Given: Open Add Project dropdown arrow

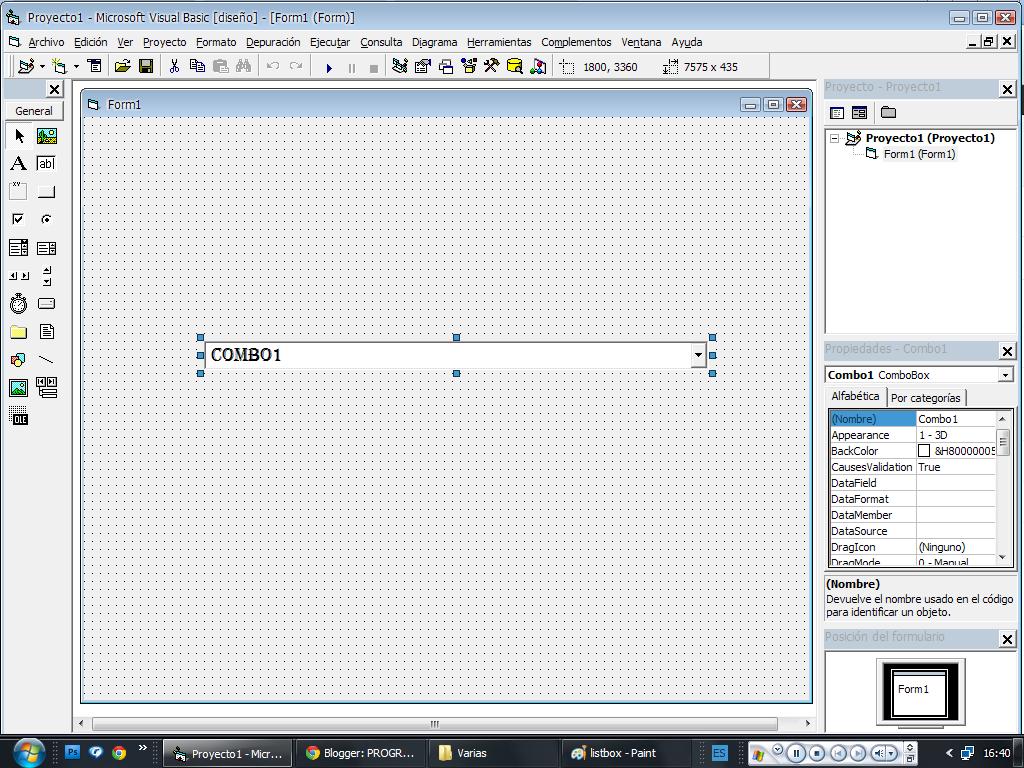Looking at the screenshot, I should click(42, 67).
